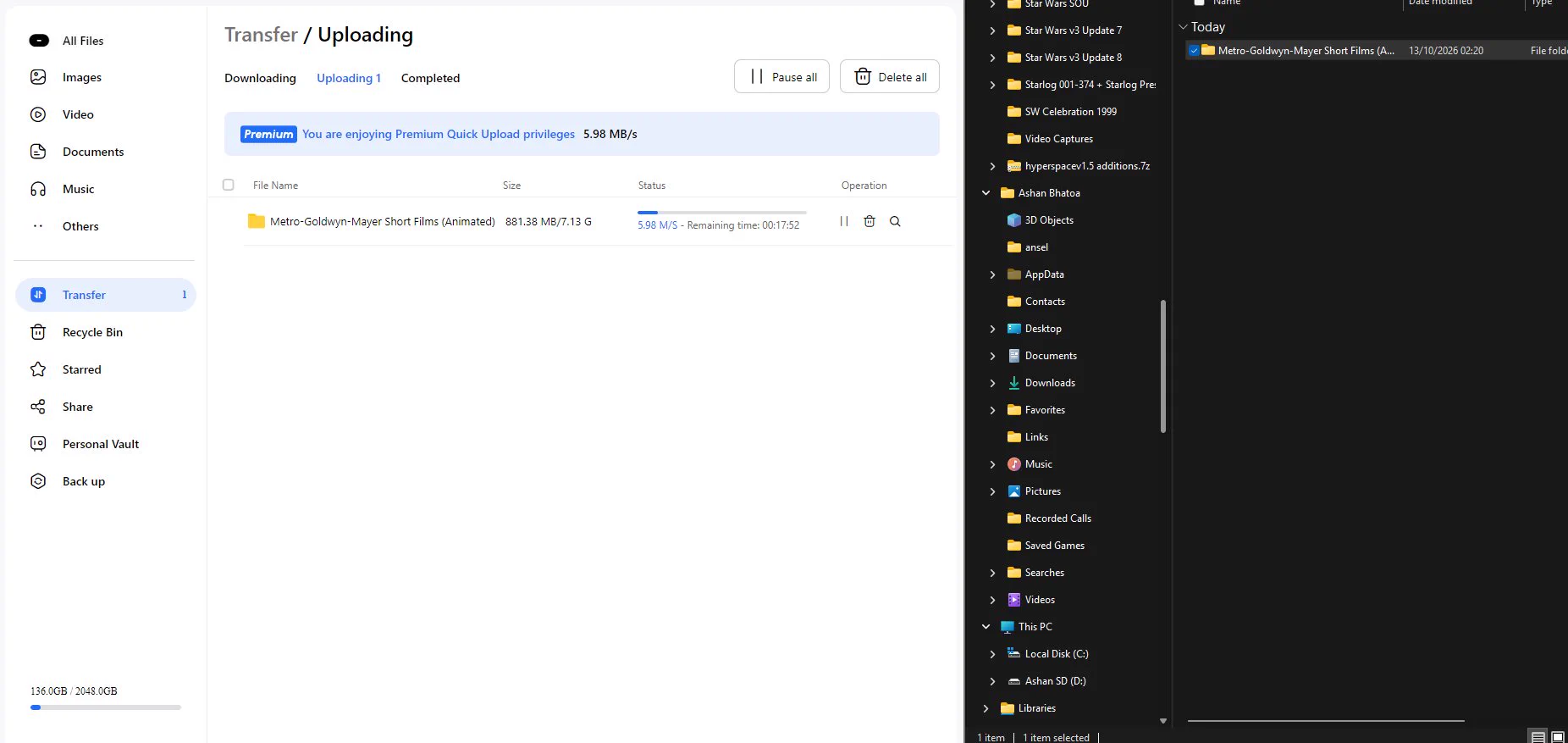Screen dimensions: 1568x743
Task: Expand the Downloads tree node
Action: tap(993, 383)
